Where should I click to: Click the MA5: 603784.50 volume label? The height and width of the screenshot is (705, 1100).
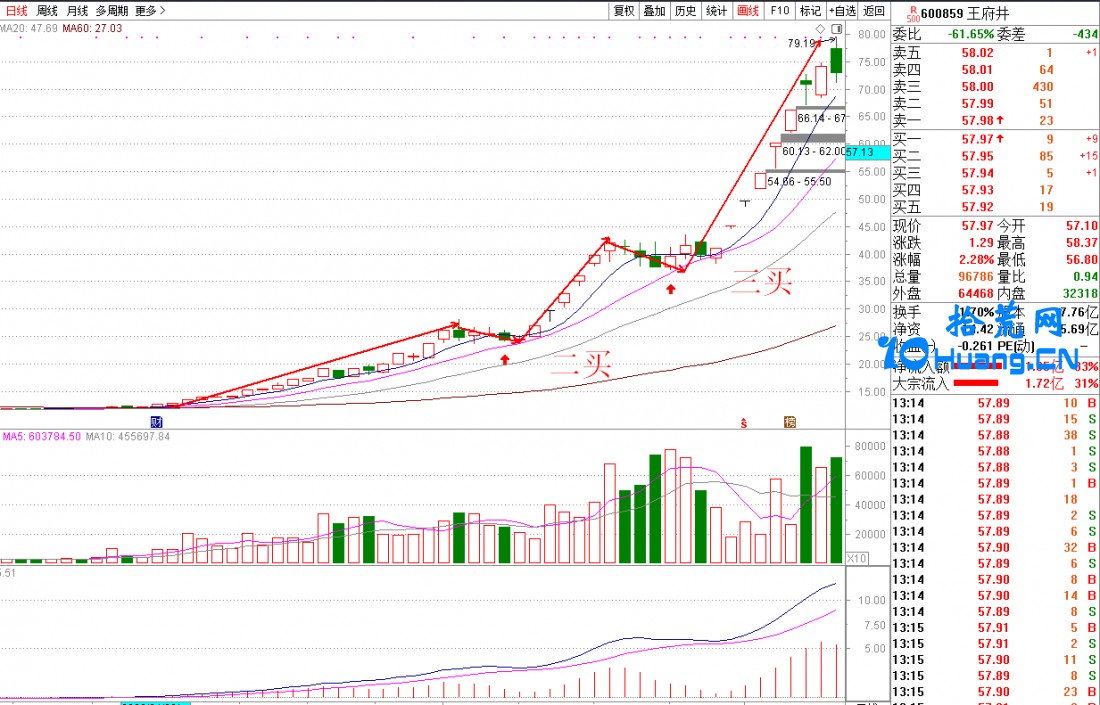[x=41, y=436]
